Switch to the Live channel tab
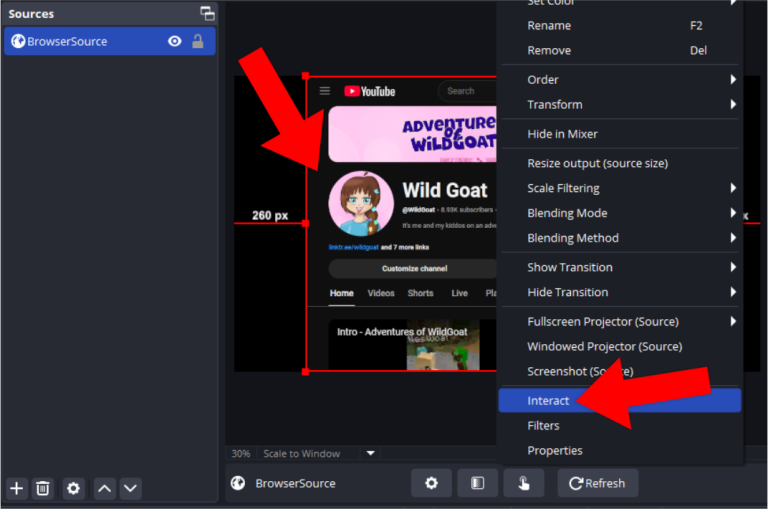 [x=459, y=293]
